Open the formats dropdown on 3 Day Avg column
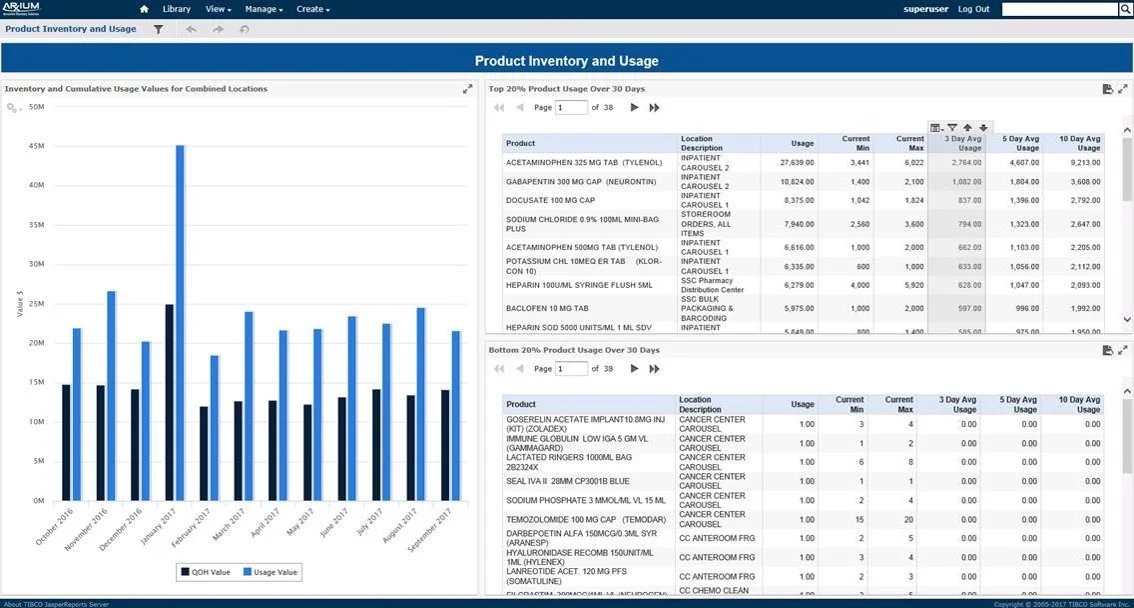 click(938, 128)
